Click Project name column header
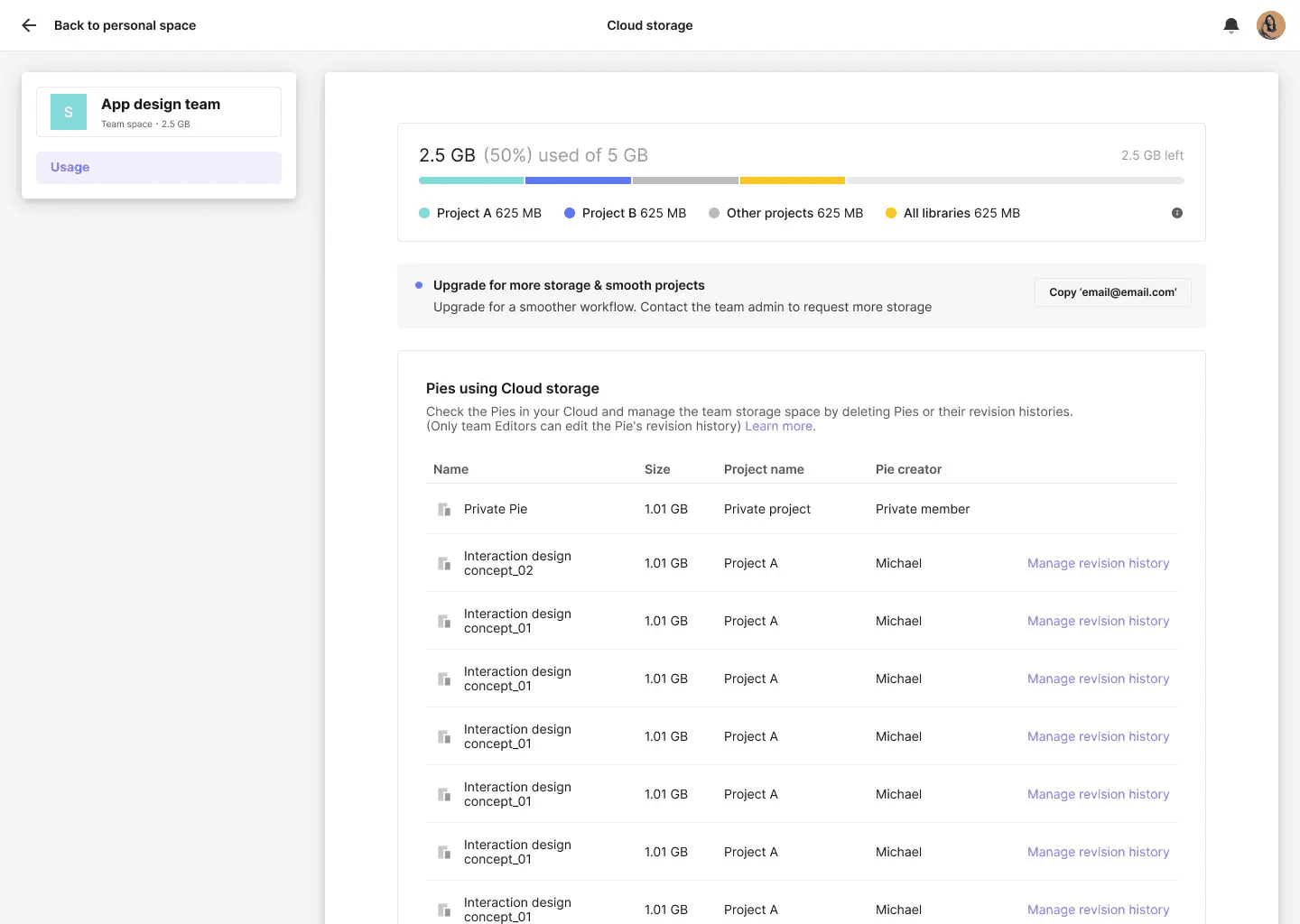The width and height of the screenshot is (1300, 924). pyautogui.click(x=764, y=469)
